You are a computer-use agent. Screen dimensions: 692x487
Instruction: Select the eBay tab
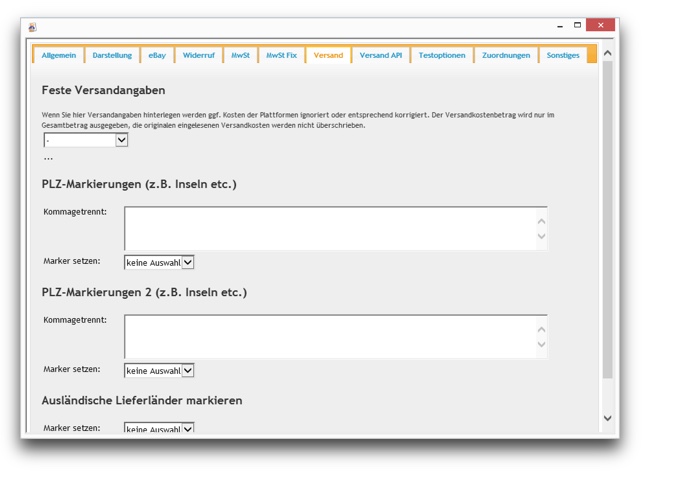(x=157, y=56)
